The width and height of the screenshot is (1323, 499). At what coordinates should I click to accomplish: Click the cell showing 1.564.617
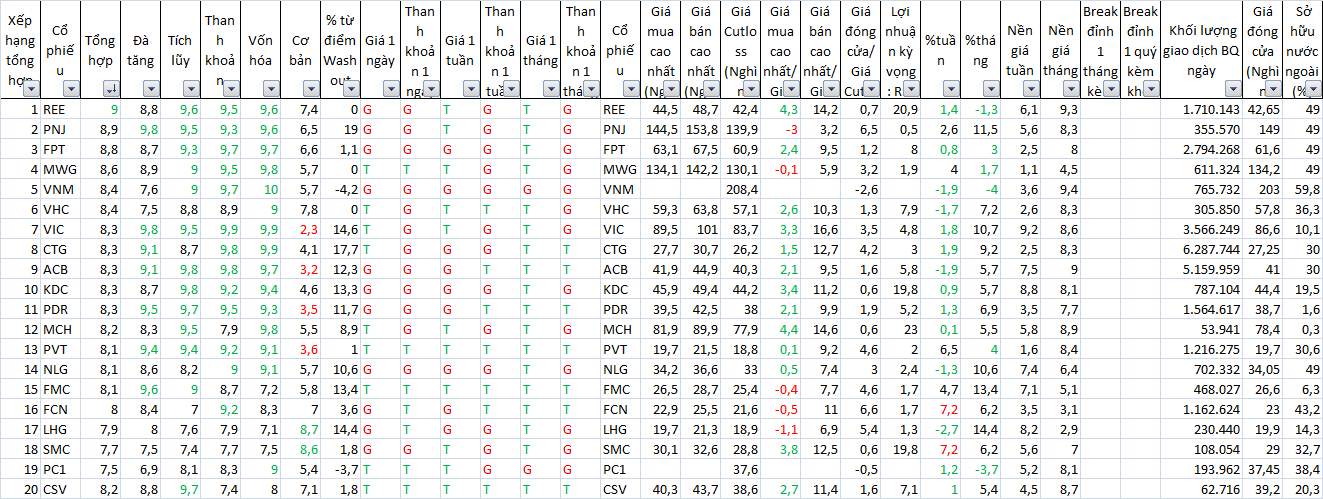[1201, 309]
